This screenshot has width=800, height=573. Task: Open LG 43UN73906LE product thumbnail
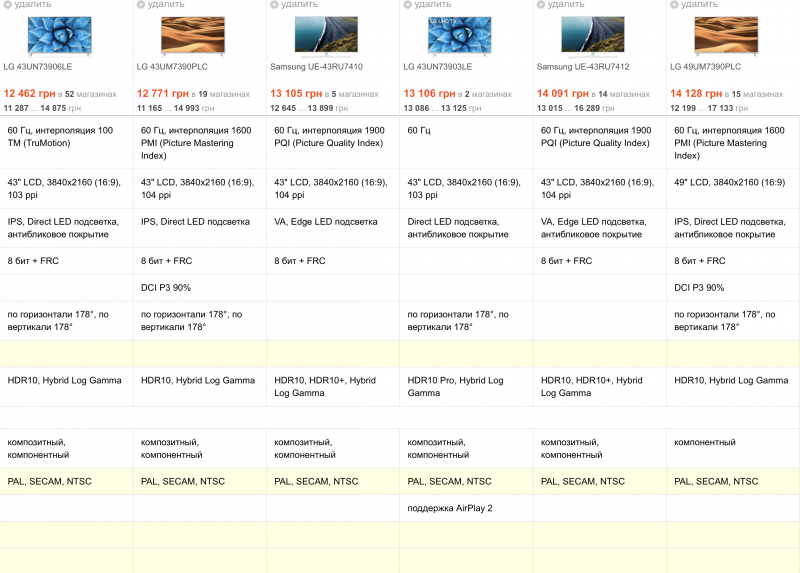click(60, 36)
